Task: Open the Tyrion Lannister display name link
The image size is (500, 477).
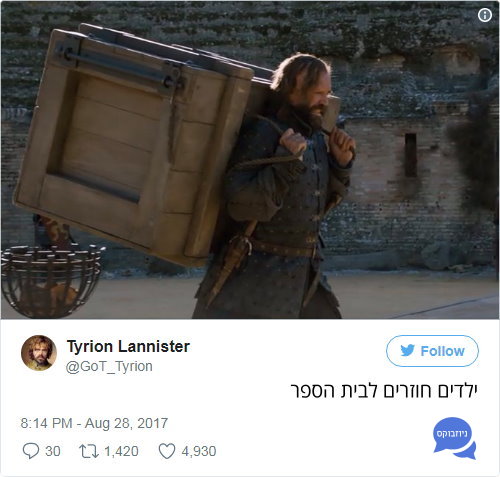Action: [128, 346]
